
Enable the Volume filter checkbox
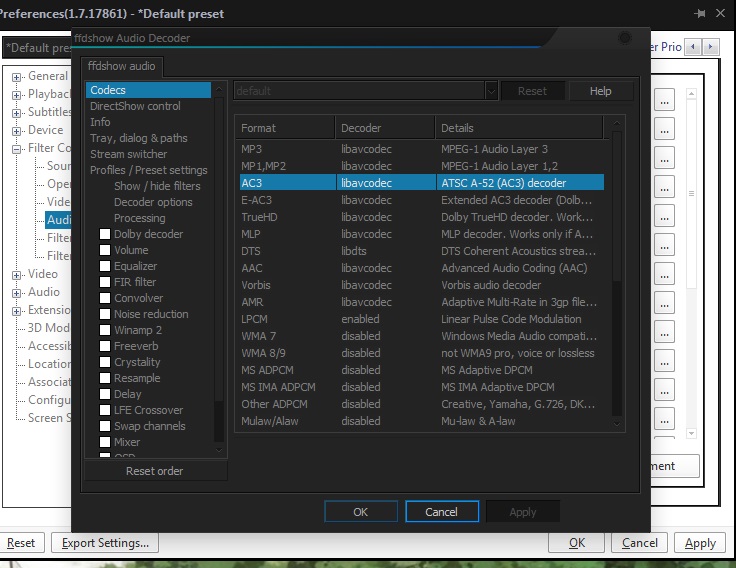[105, 250]
